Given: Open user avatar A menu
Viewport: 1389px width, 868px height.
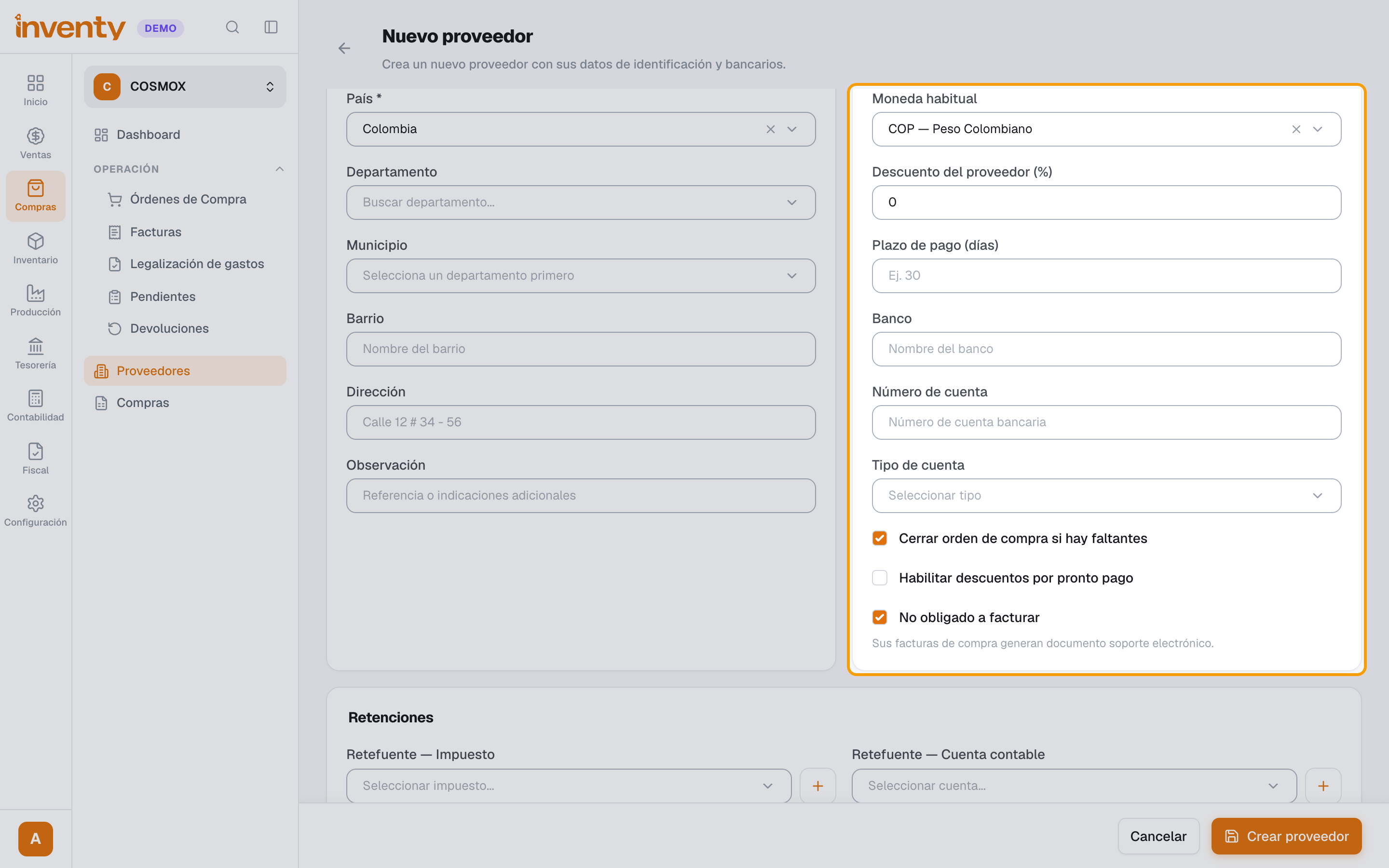Looking at the screenshot, I should pyautogui.click(x=36, y=839).
